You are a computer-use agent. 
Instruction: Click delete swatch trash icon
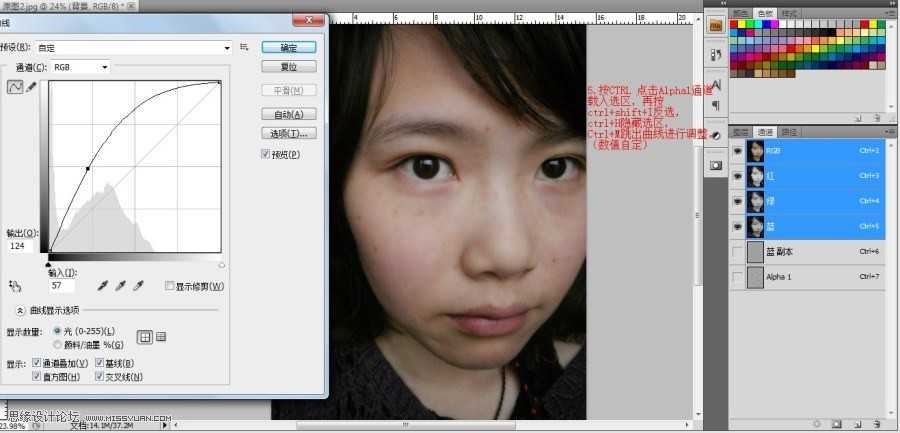876,118
